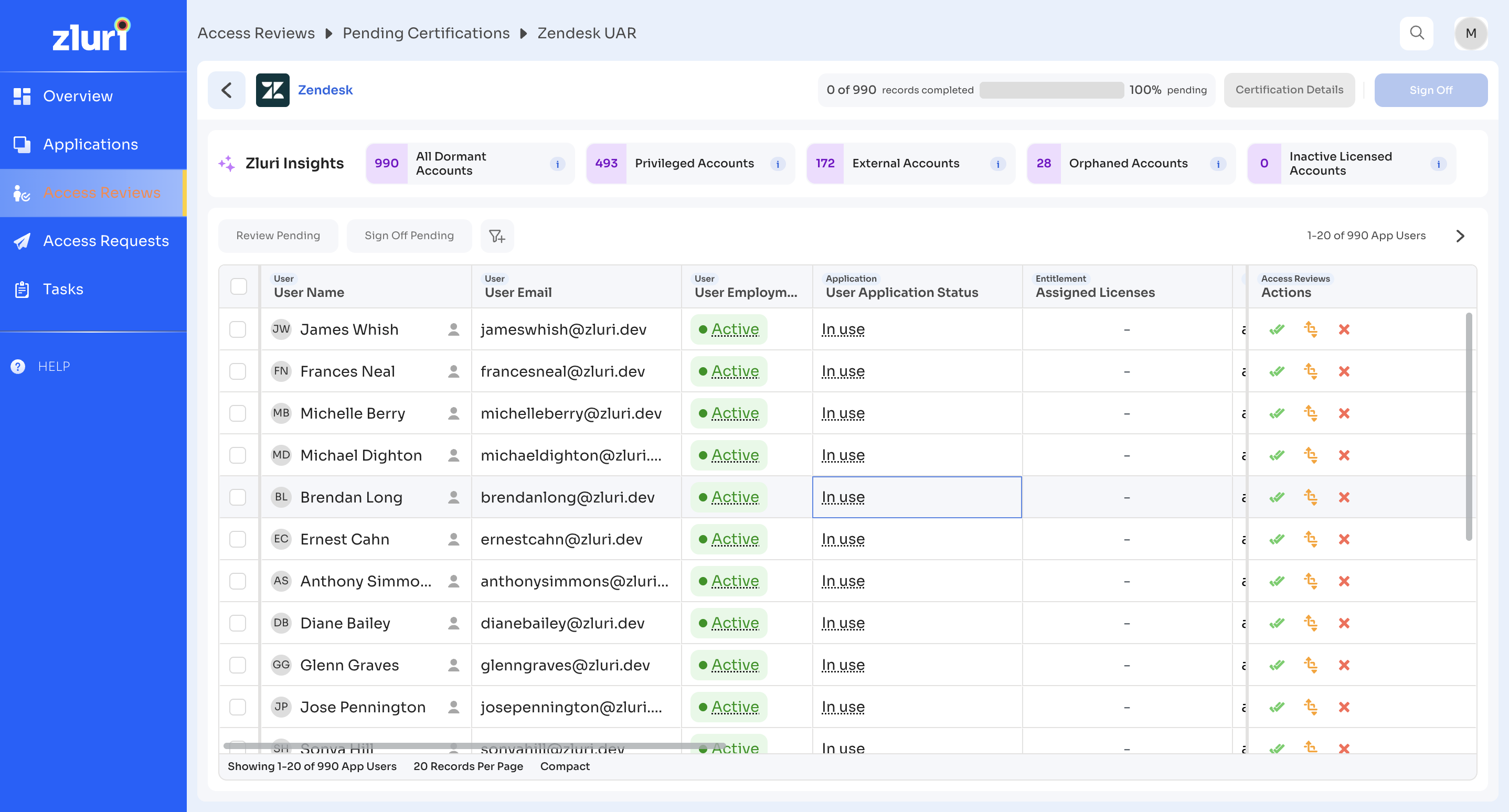Screen dimensions: 1509x812
Task: Check the box for Brendan Long
Action: tap(238, 498)
